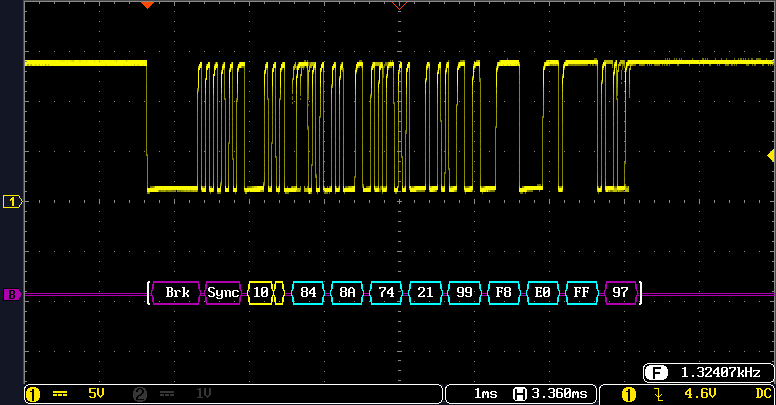Click the horizontal position H icon
Screen dimensions: 776x405
(520, 394)
